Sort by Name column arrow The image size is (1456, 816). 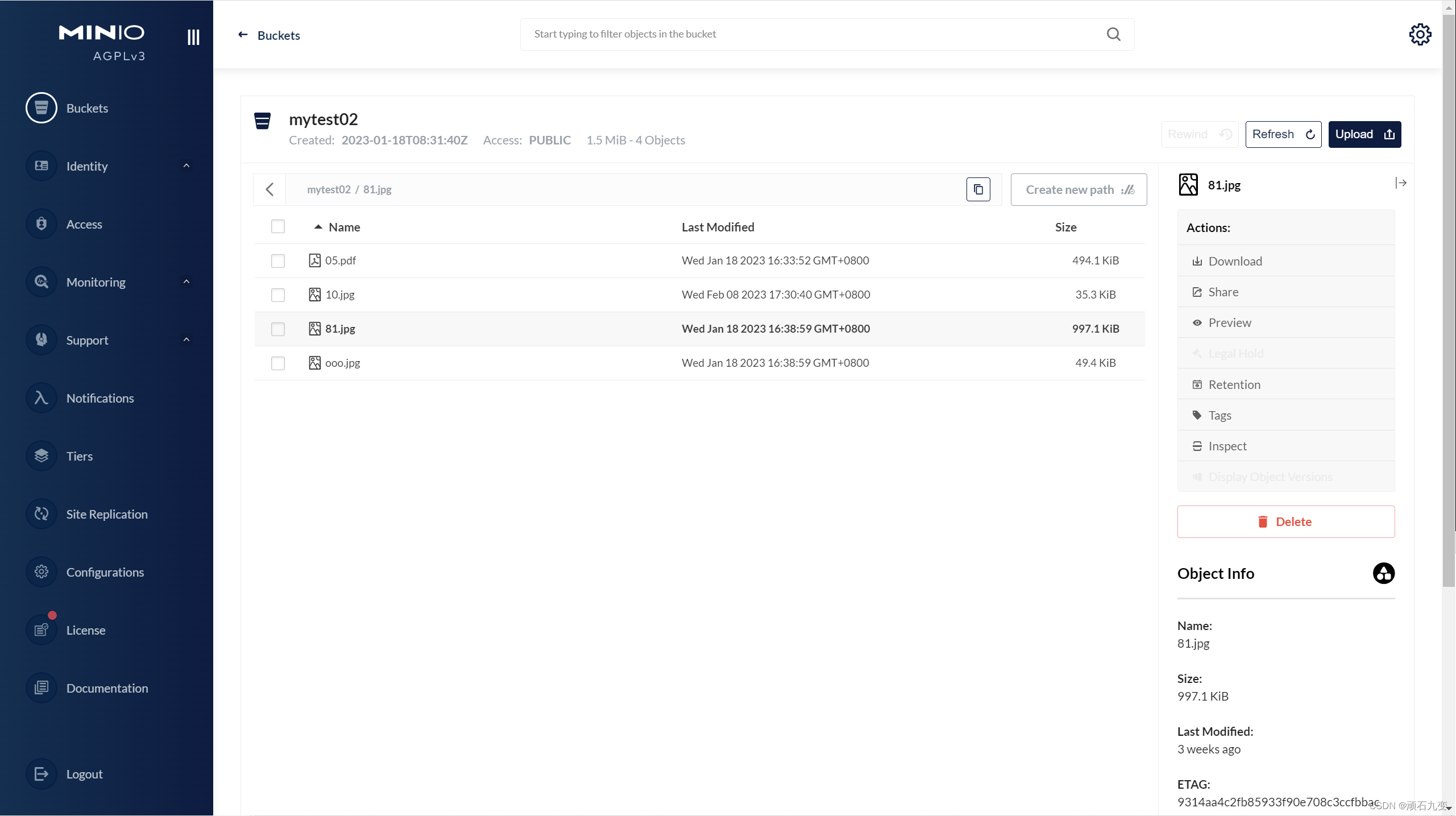pos(318,227)
